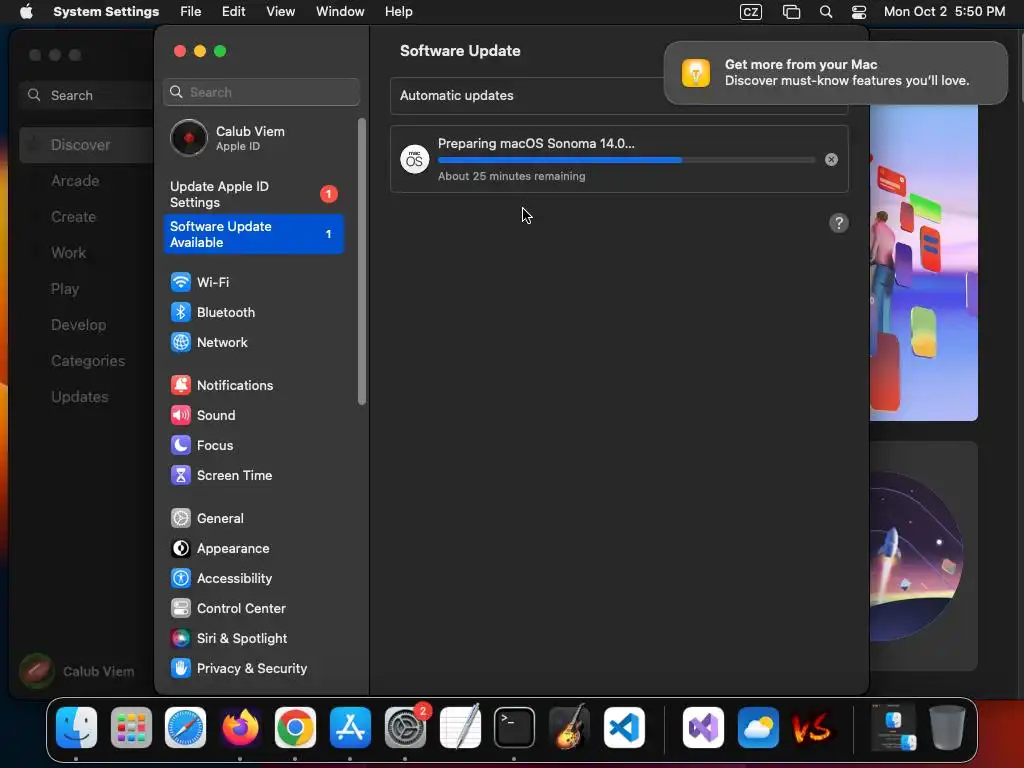Open Control Center settings

click(253, 609)
